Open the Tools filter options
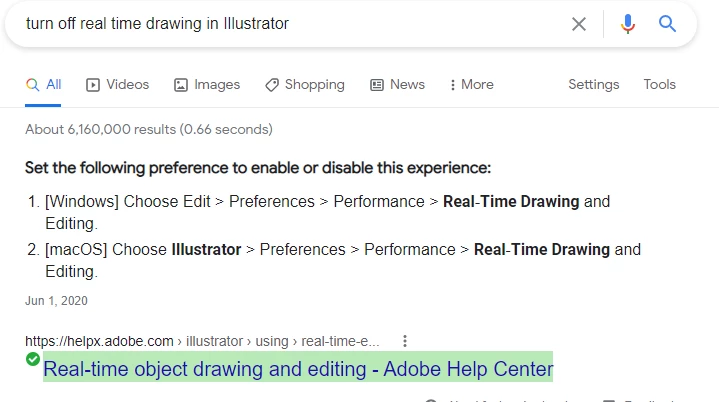Screen dimensions: 719x402 coord(659,84)
